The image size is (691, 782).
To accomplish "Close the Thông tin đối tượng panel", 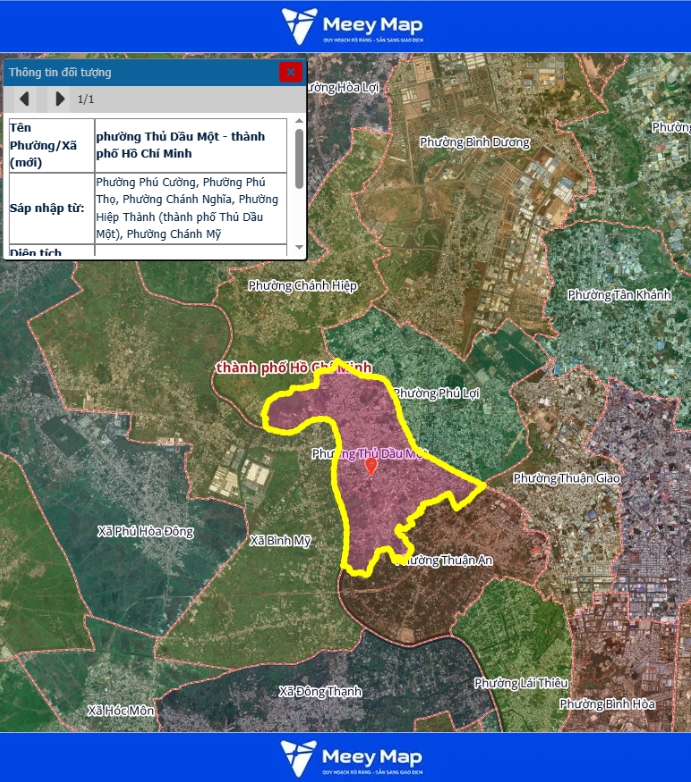I will click(x=290, y=72).
